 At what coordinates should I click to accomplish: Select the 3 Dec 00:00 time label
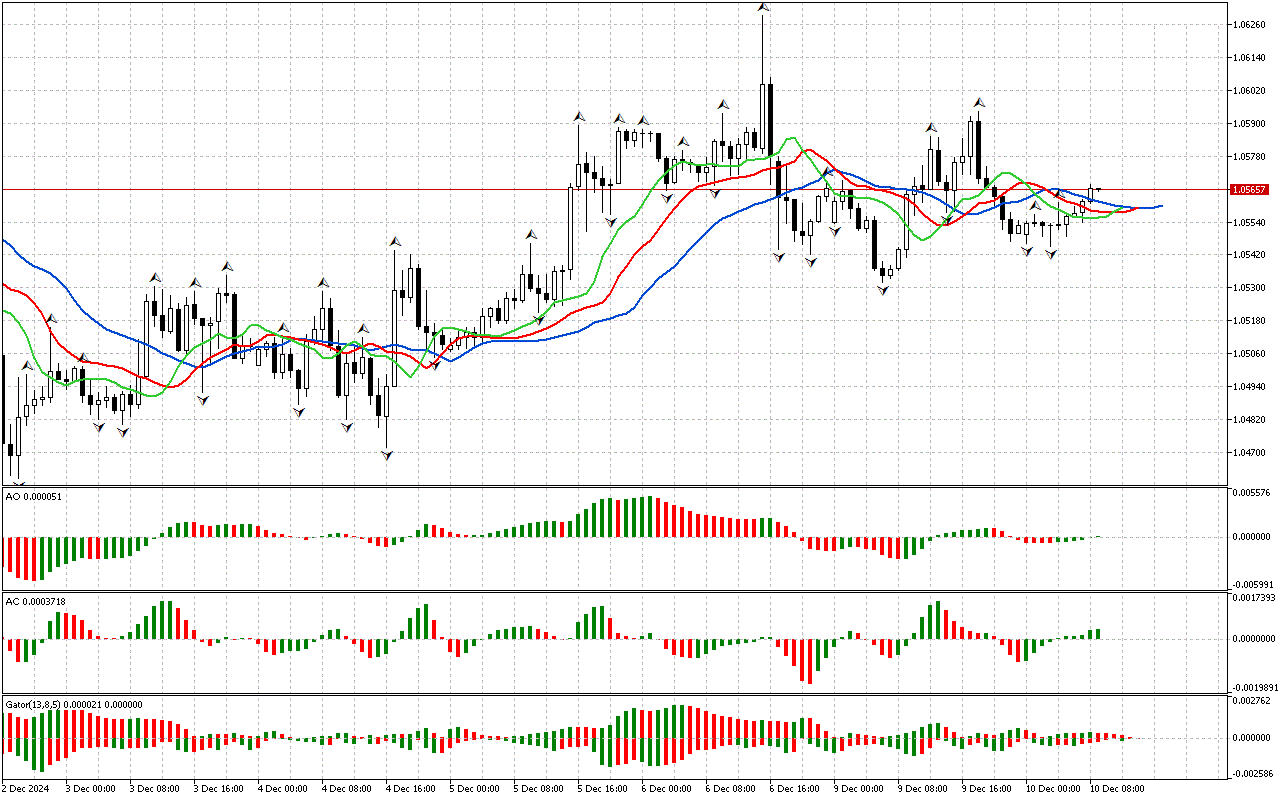coord(93,788)
